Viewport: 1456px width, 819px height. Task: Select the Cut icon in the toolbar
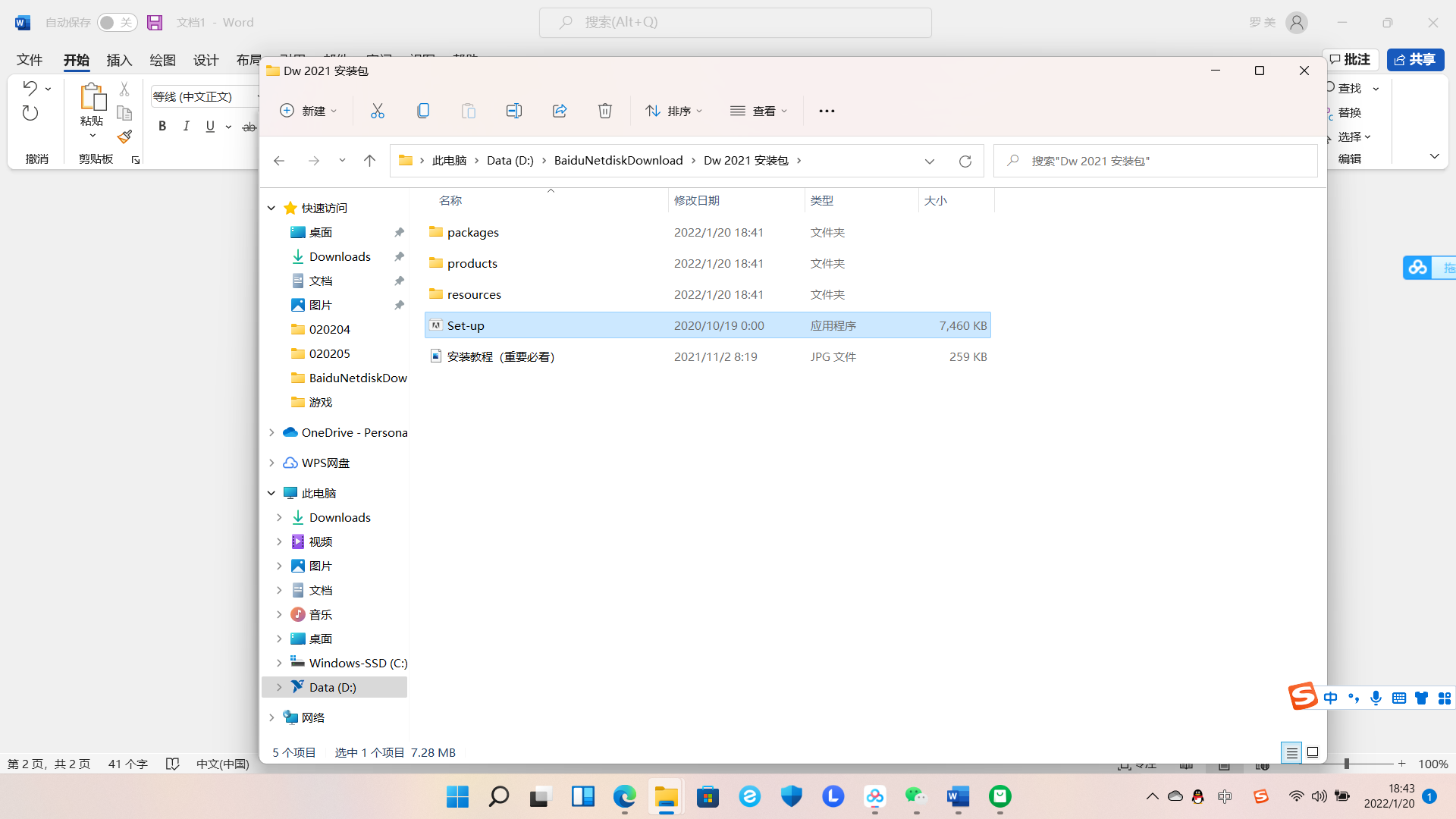(x=378, y=111)
